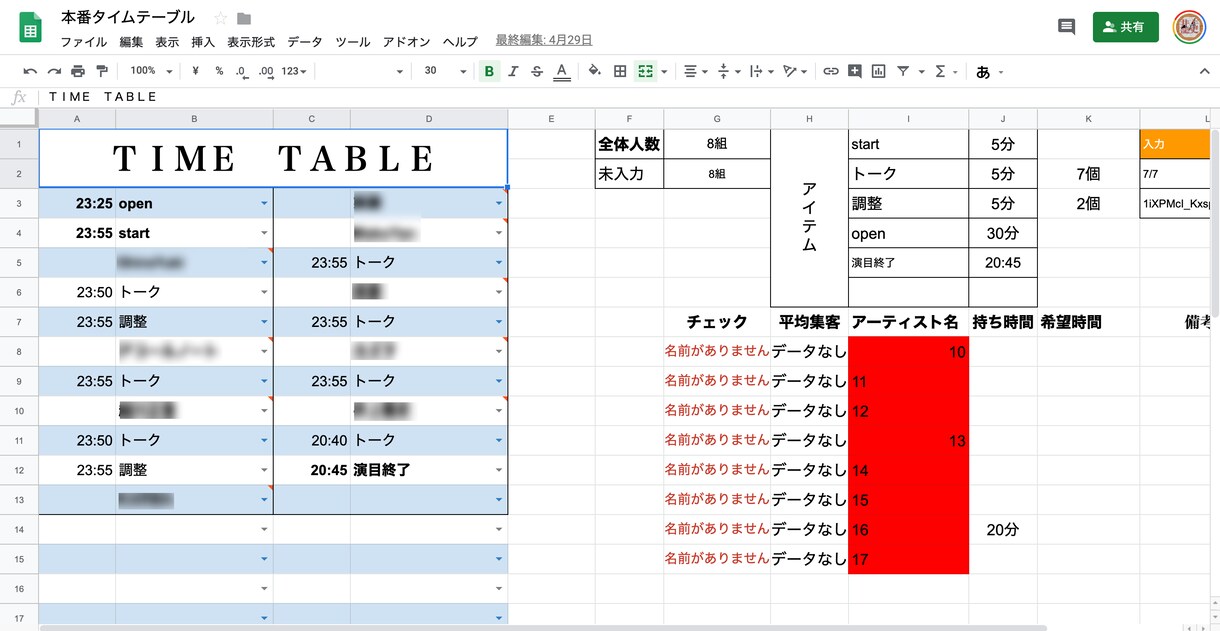The image size is (1220, 631).
Task: Open the fill color picker
Action: click(x=595, y=71)
